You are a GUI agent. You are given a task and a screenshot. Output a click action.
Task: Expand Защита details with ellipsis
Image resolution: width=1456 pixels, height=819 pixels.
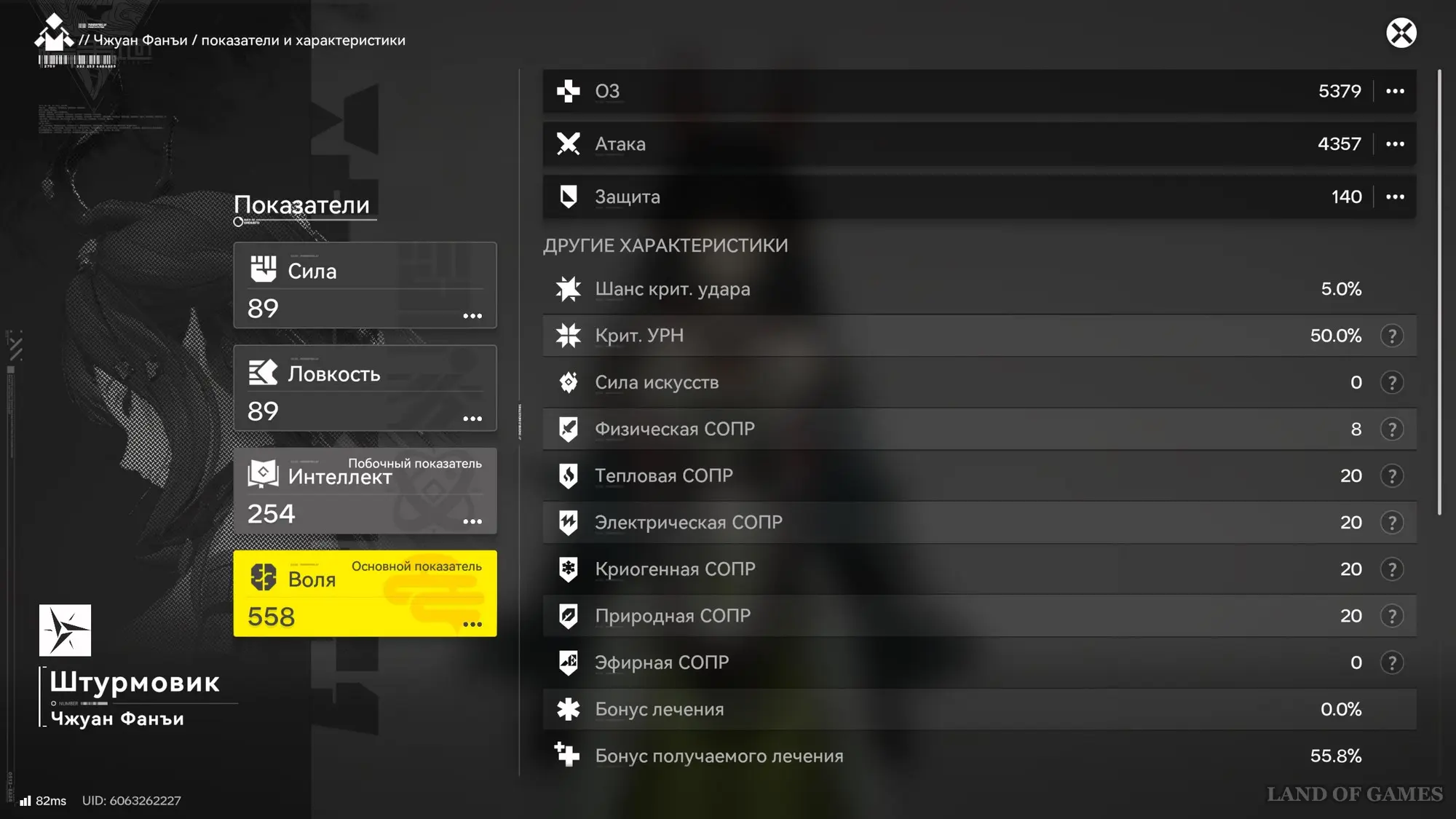tap(1395, 197)
